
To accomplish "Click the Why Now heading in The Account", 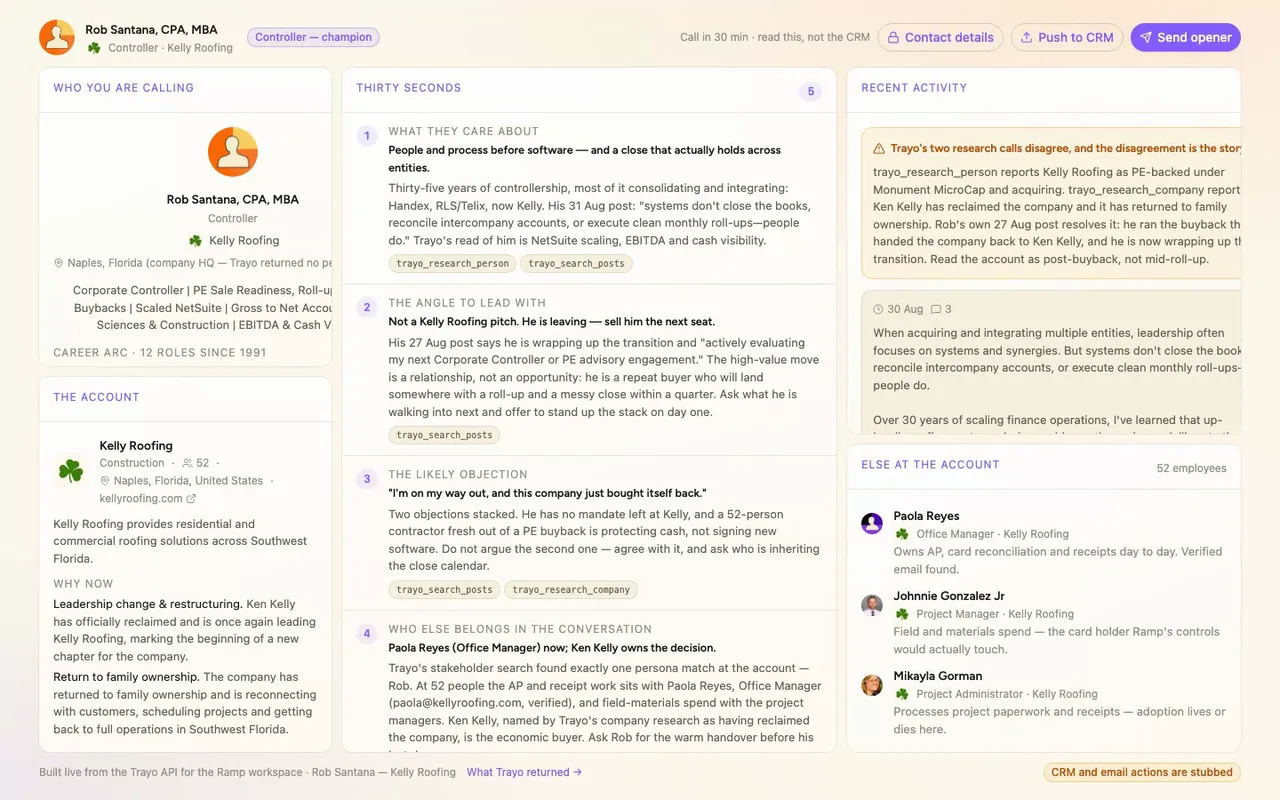I will 83,584.
